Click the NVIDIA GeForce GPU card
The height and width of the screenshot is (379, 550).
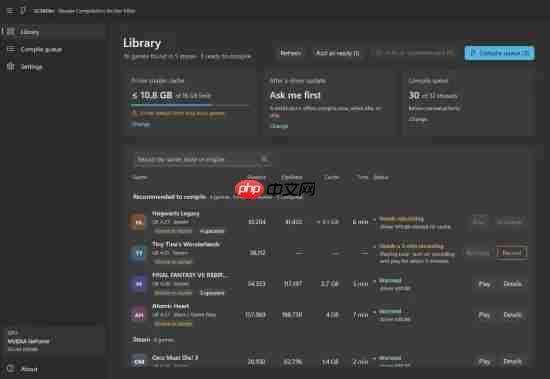tap(54, 340)
